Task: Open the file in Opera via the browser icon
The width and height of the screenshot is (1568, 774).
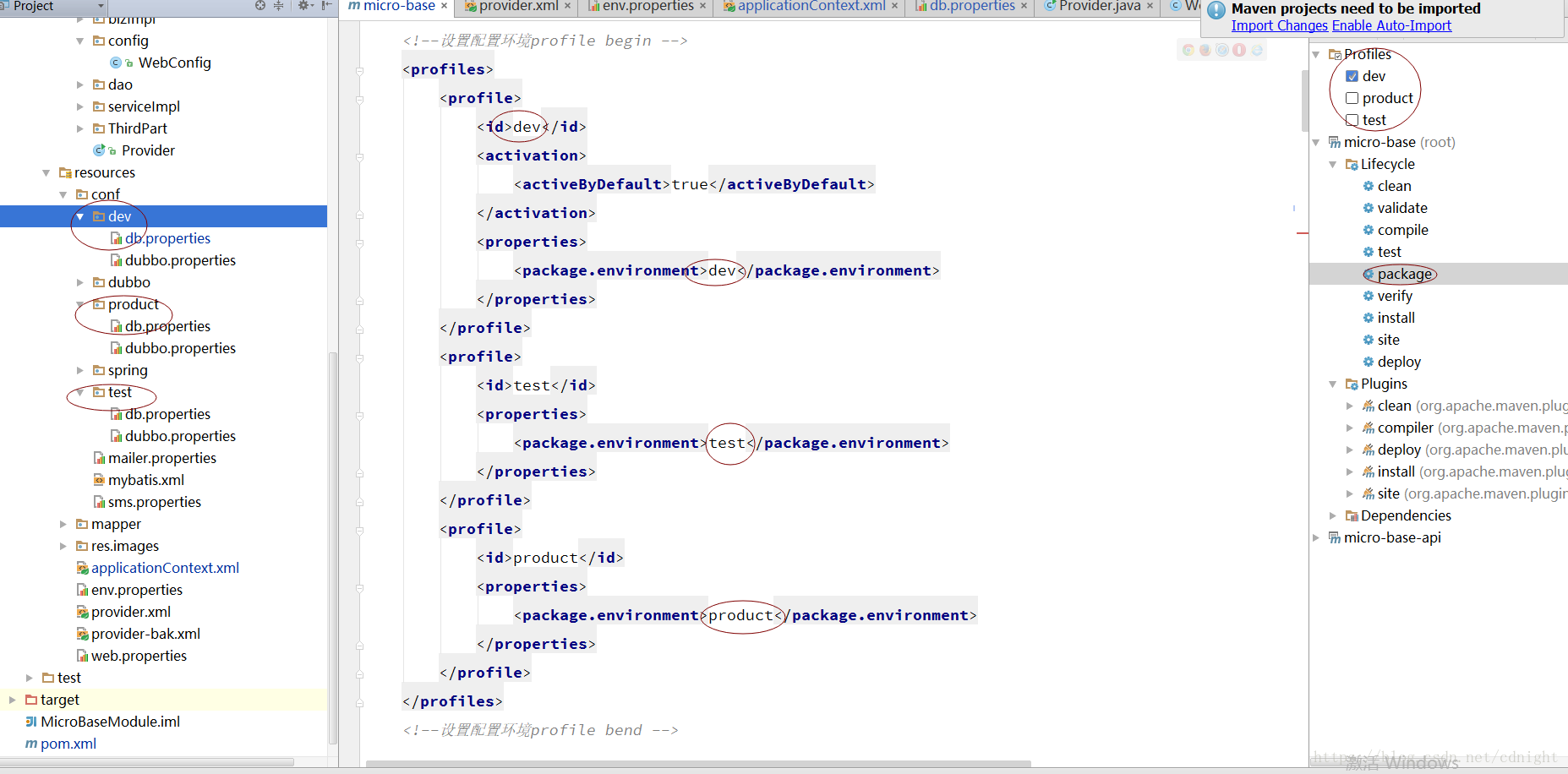Action: (x=1239, y=50)
